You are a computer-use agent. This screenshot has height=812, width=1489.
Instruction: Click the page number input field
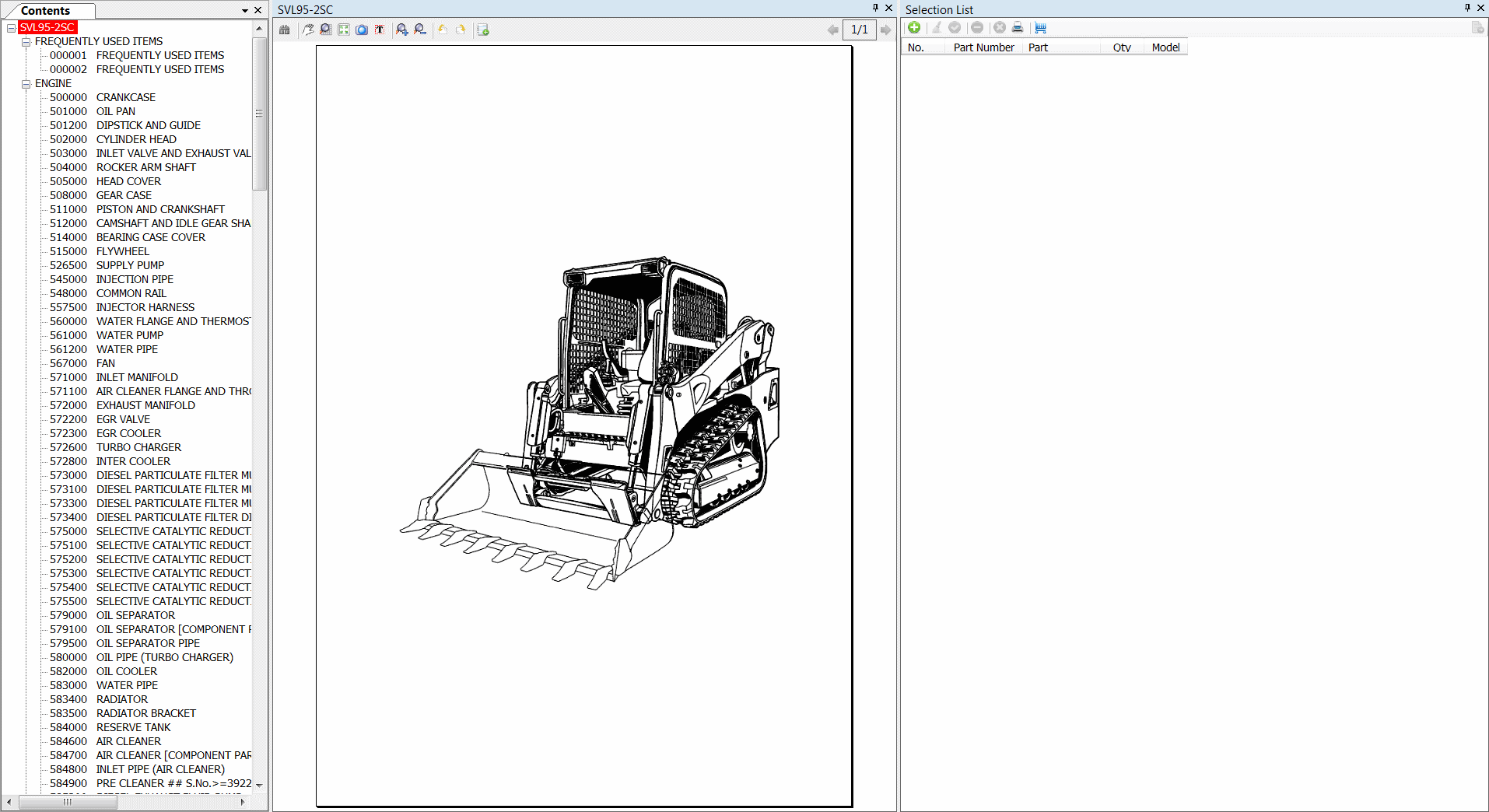coord(858,30)
